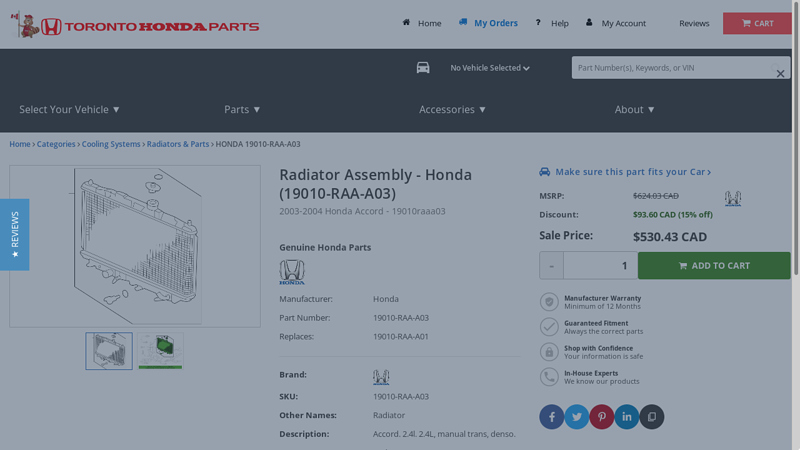The image size is (800, 450).
Task: Expand the Select Your Vehicle menu
Action: tap(69, 109)
